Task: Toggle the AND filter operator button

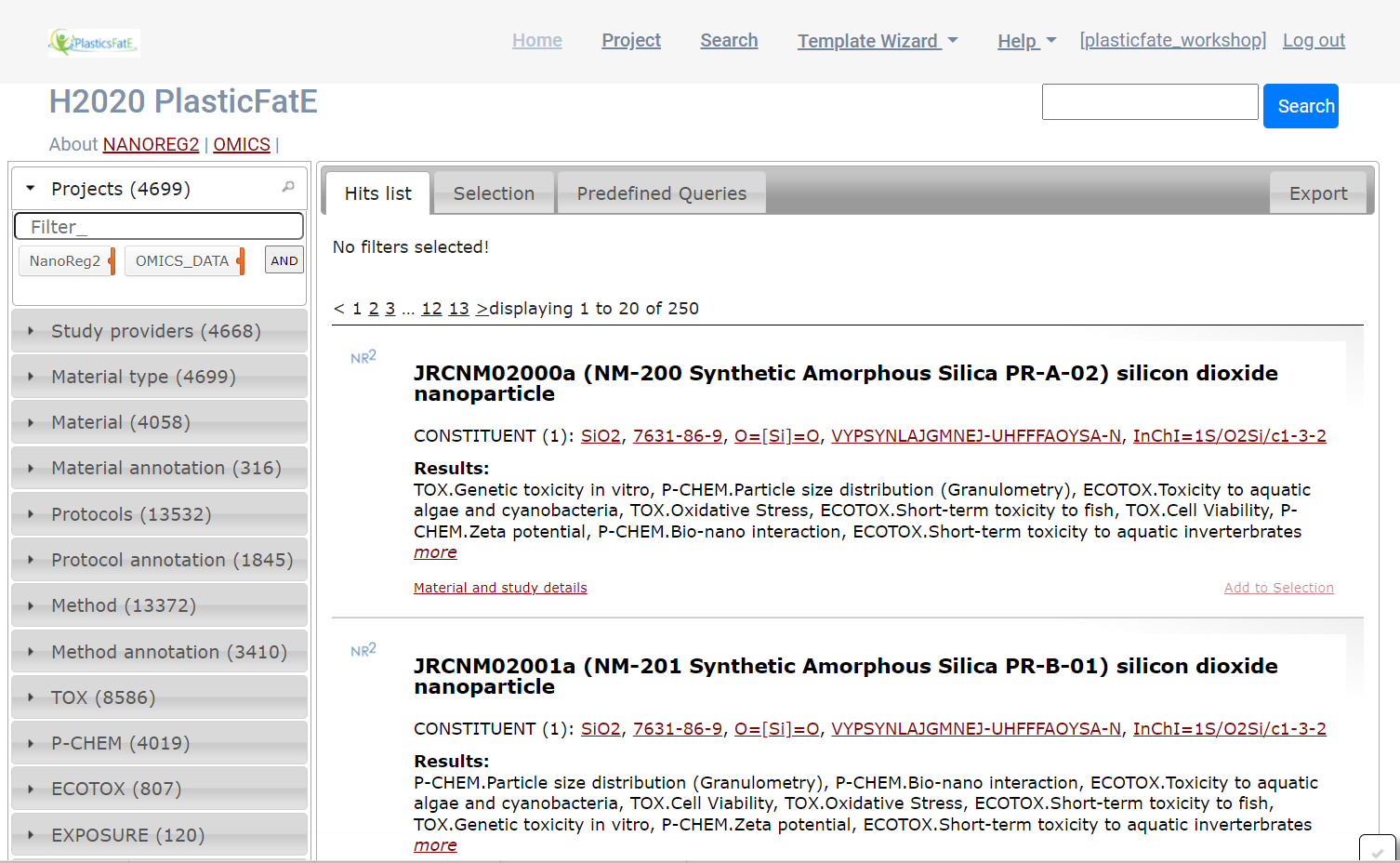Action: click(284, 260)
